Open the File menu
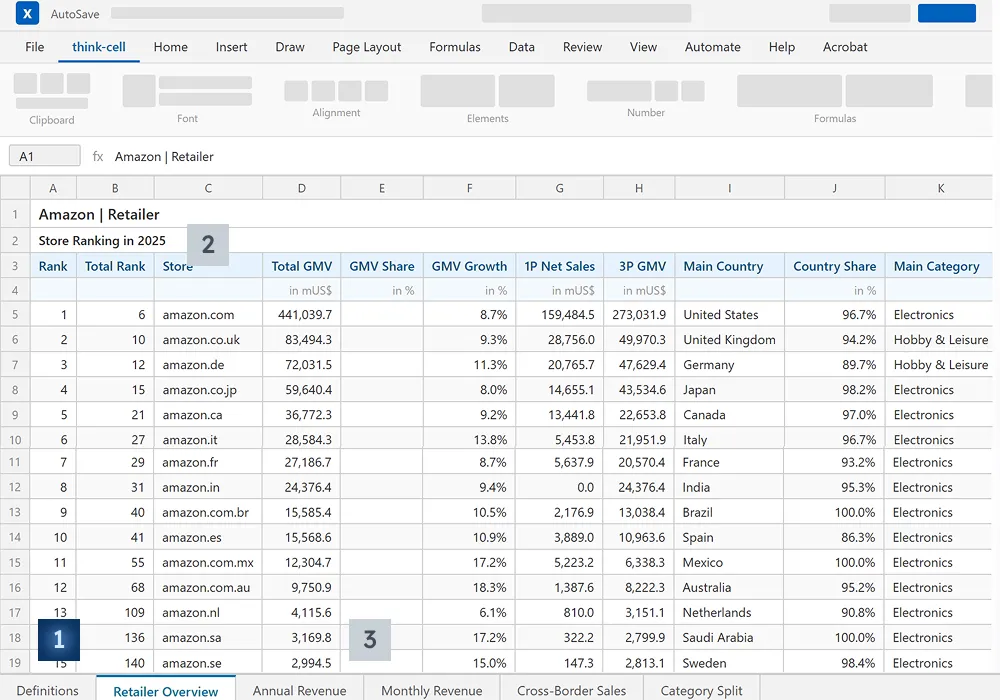The width and height of the screenshot is (1000, 700). point(34,47)
